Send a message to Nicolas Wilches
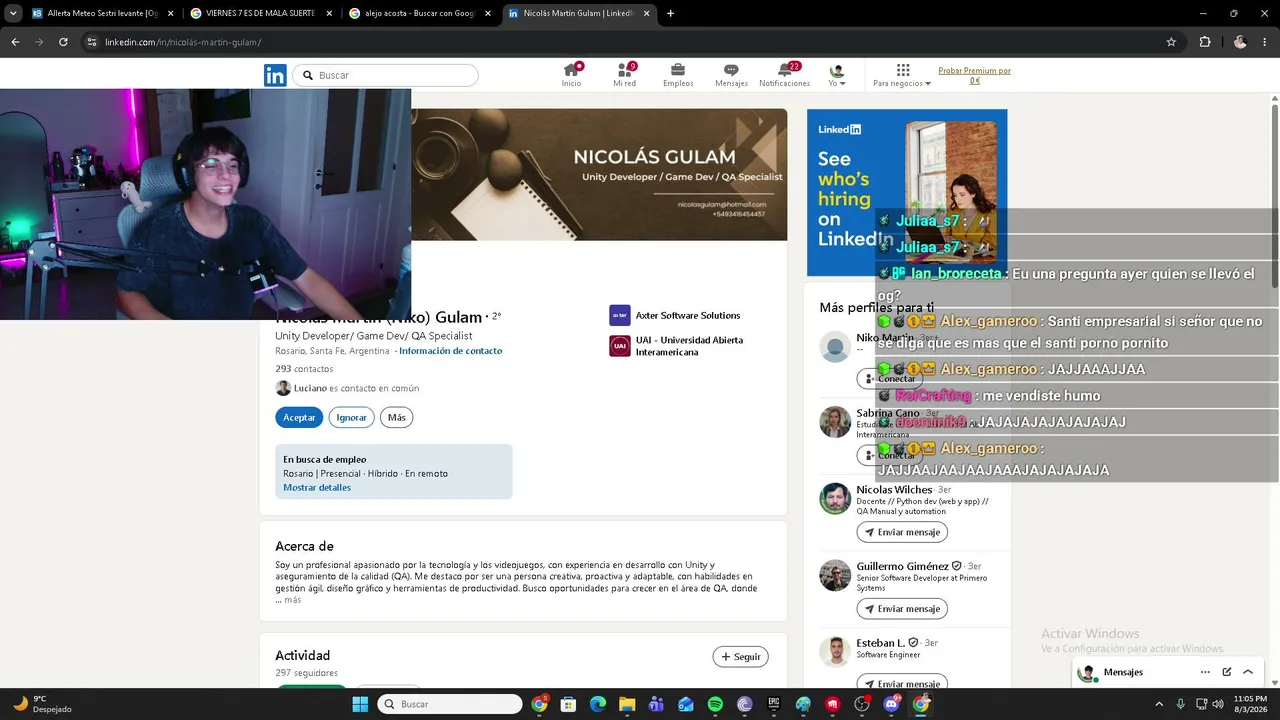This screenshot has width=1280, height=720. pyautogui.click(x=902, y=532)
